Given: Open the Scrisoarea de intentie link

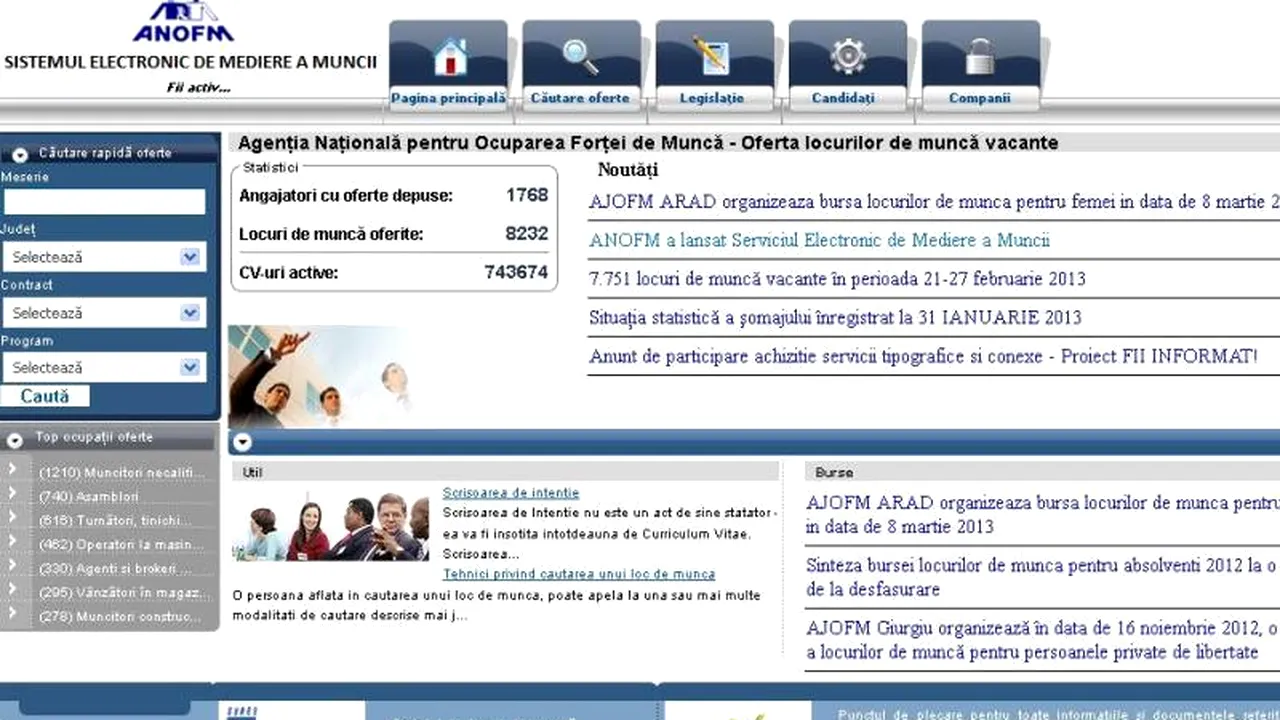Looking at the screenshot, I should click(510, 492).
